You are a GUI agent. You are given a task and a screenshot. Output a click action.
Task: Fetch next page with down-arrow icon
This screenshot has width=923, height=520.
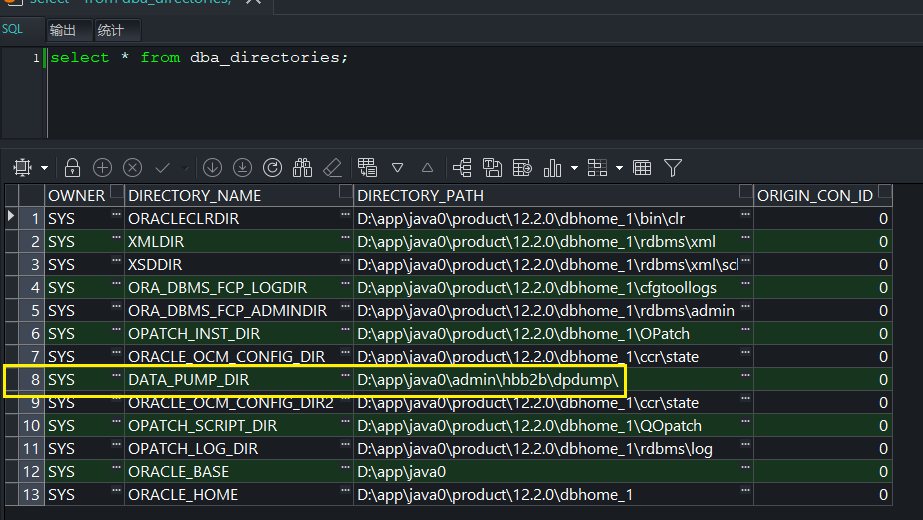(212, 167)
